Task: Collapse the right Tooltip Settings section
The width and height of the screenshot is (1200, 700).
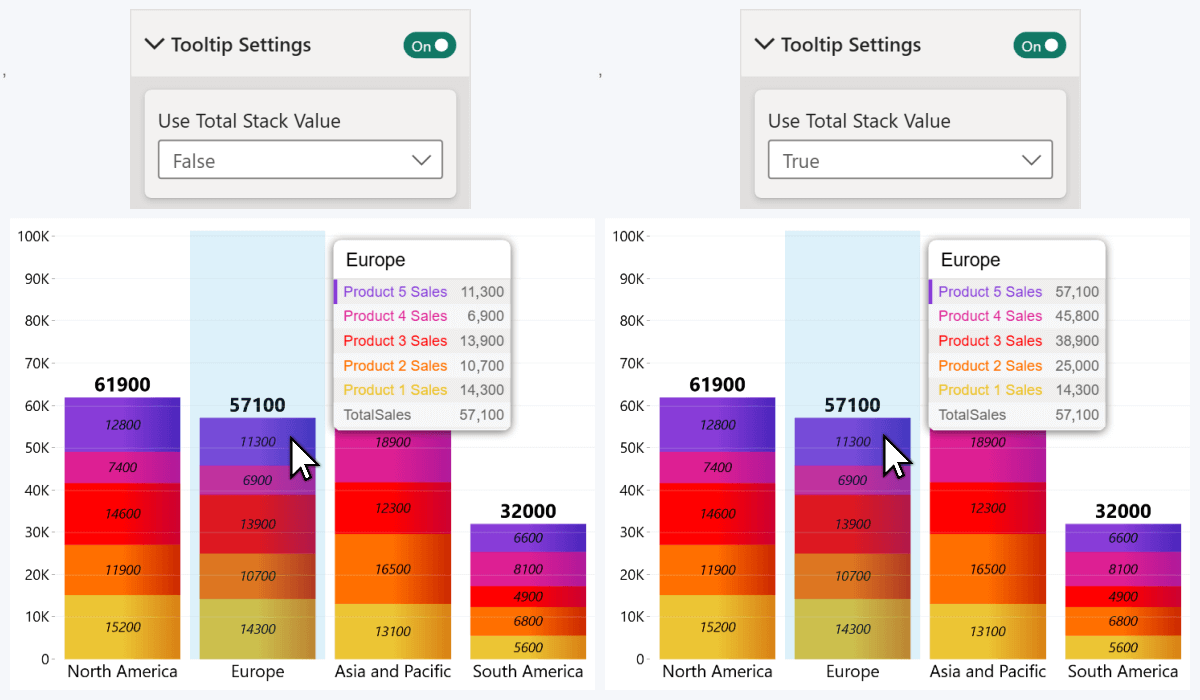Action: pos(765,44)
